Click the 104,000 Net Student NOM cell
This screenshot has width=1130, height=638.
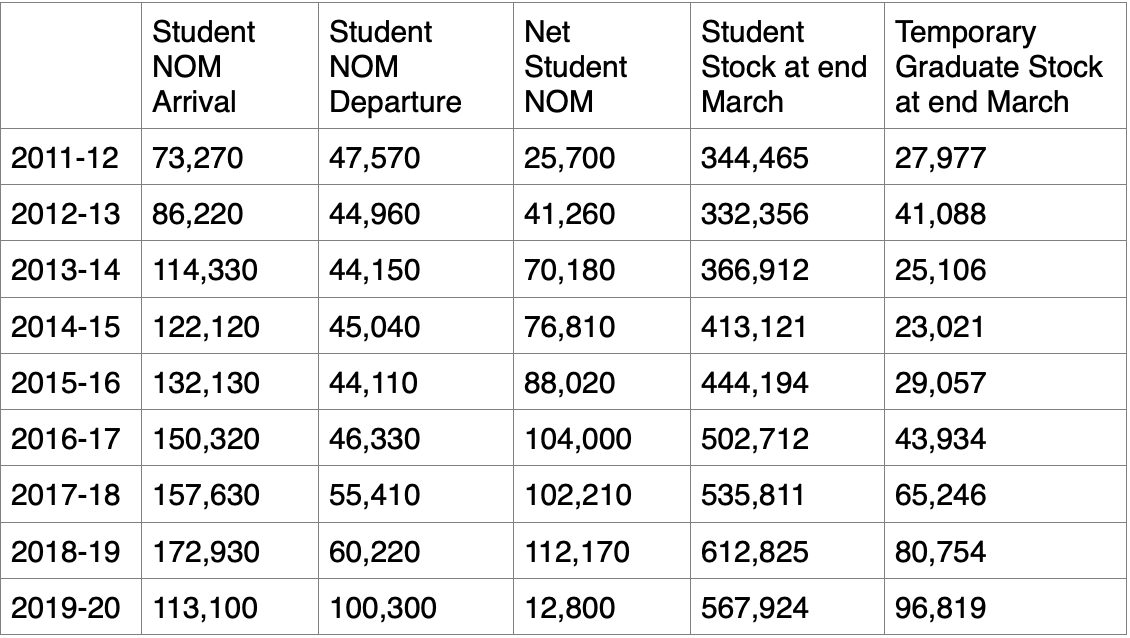pyautogui.click(x=578, y=439)
